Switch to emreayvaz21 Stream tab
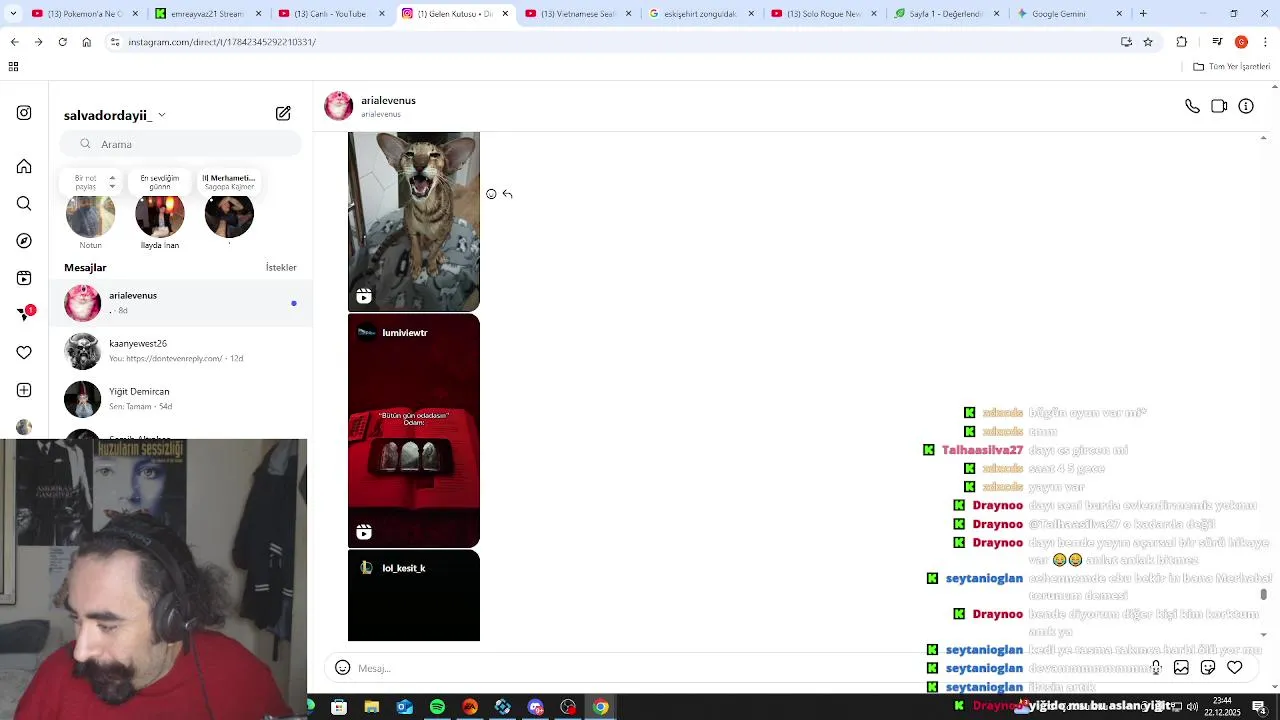The width and height of the screenshot is (1280, 720). coord(207,14)
